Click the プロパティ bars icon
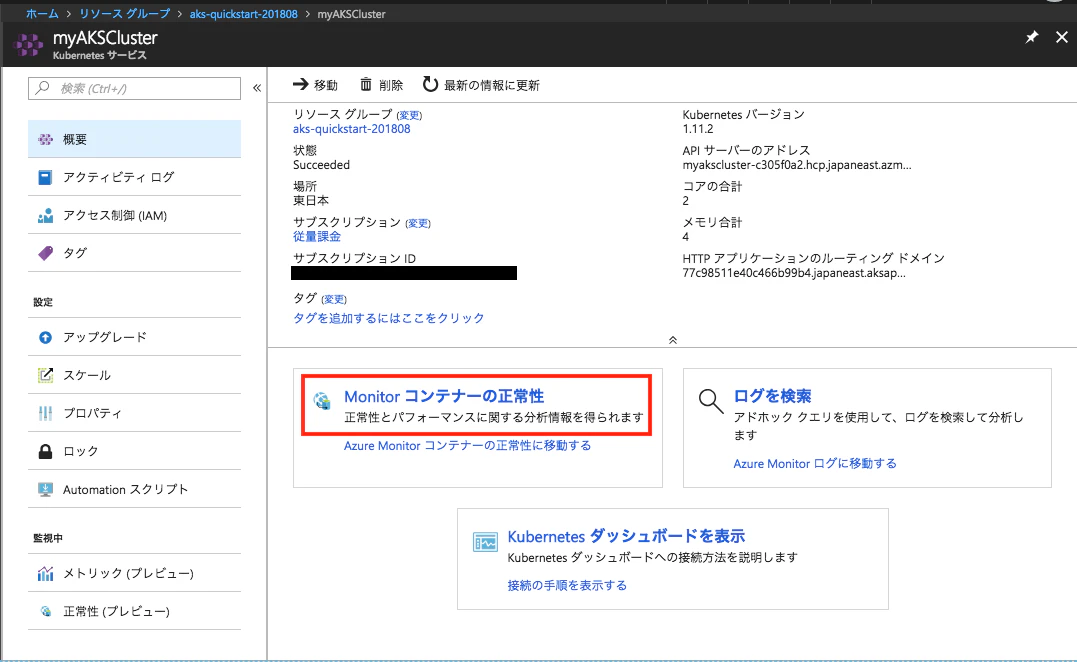 tap(45, 413)
